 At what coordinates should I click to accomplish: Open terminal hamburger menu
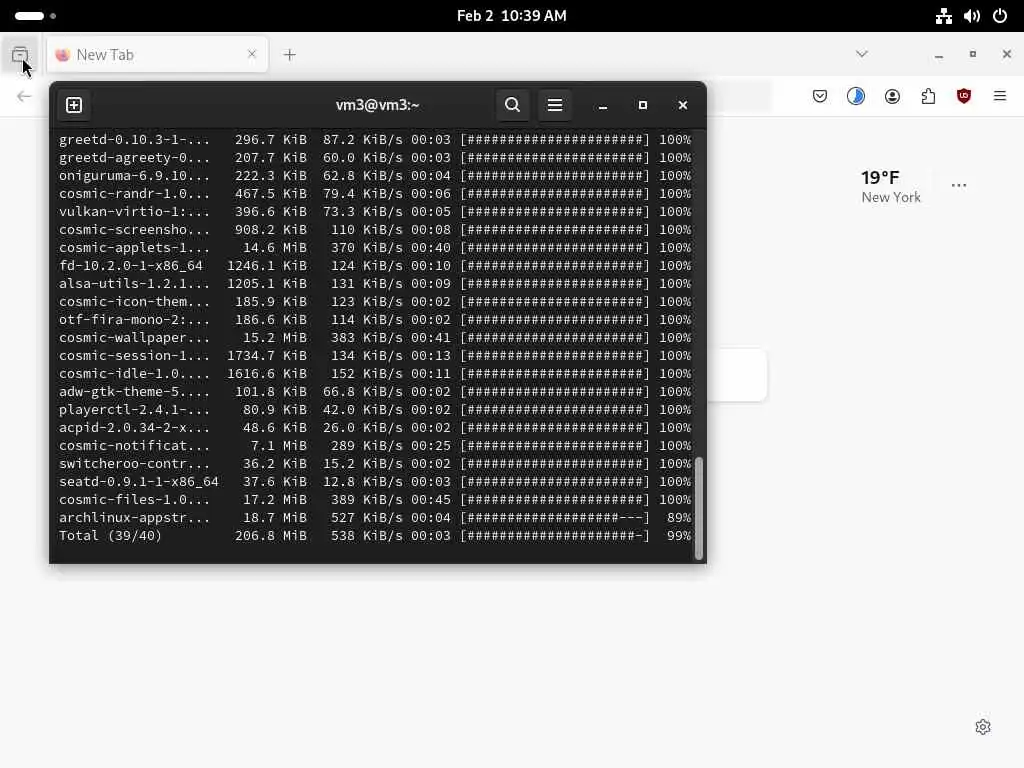pos(554,105)
